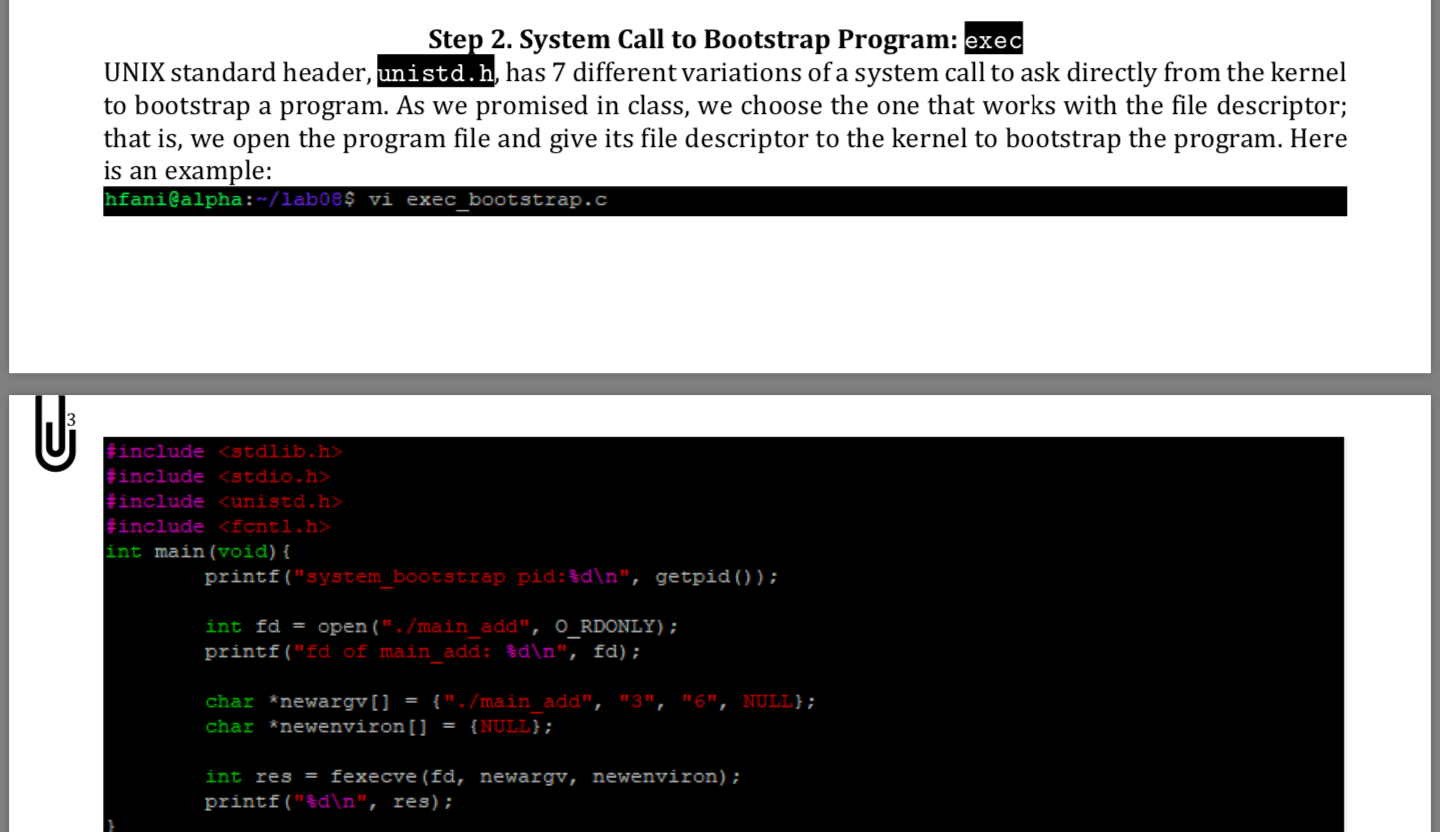This screenshot has height=832, width=1440.
Task: Click the NULL value in newenviron array
Action: 506,726
